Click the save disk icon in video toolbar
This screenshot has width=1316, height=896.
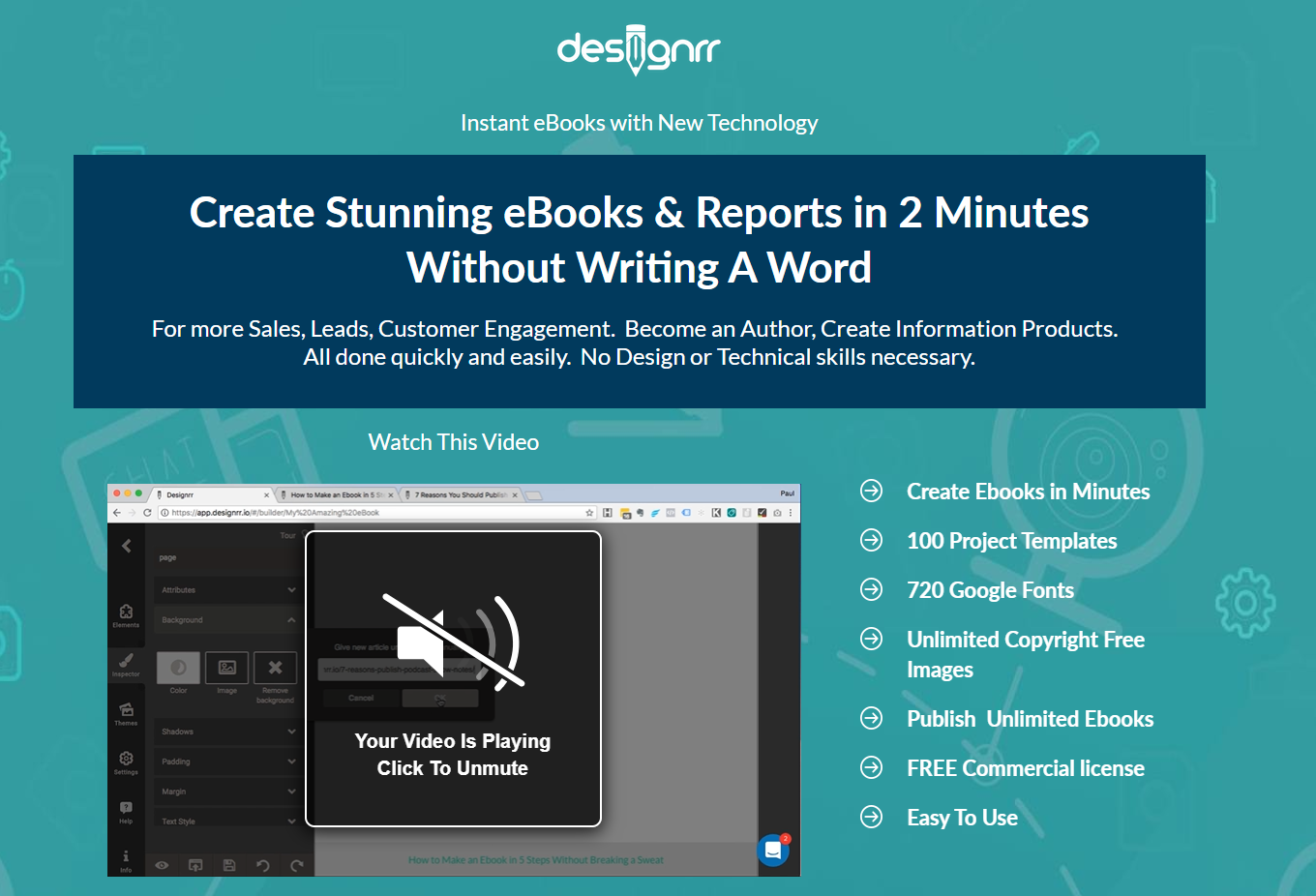[x=229, y=865]
